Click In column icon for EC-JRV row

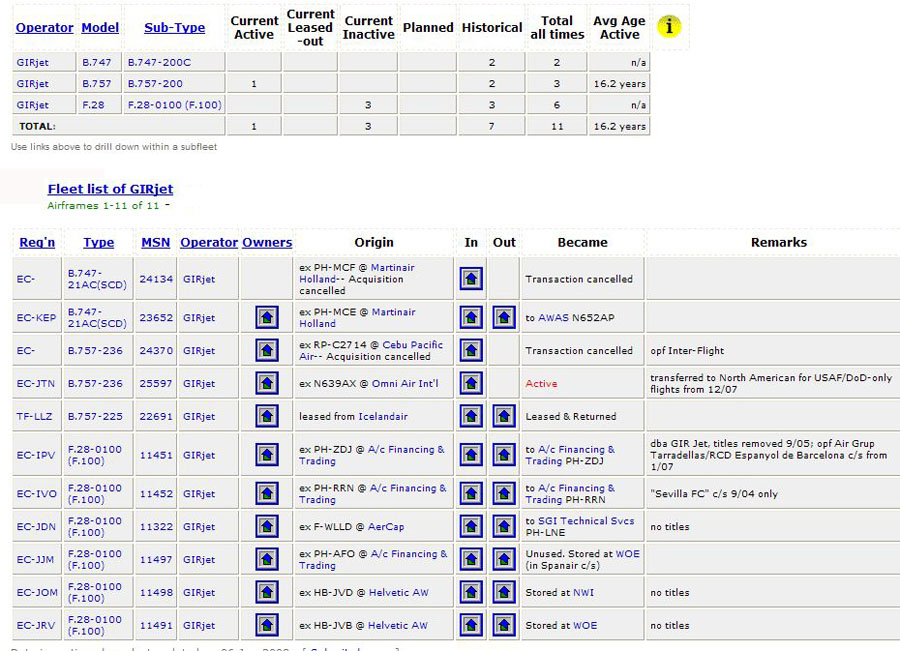[x=471, y=625]
